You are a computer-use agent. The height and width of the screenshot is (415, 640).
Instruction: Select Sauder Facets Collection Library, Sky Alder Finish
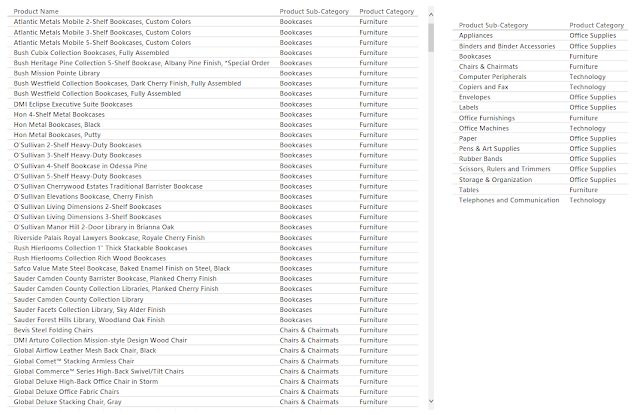[x=89, y=309]
